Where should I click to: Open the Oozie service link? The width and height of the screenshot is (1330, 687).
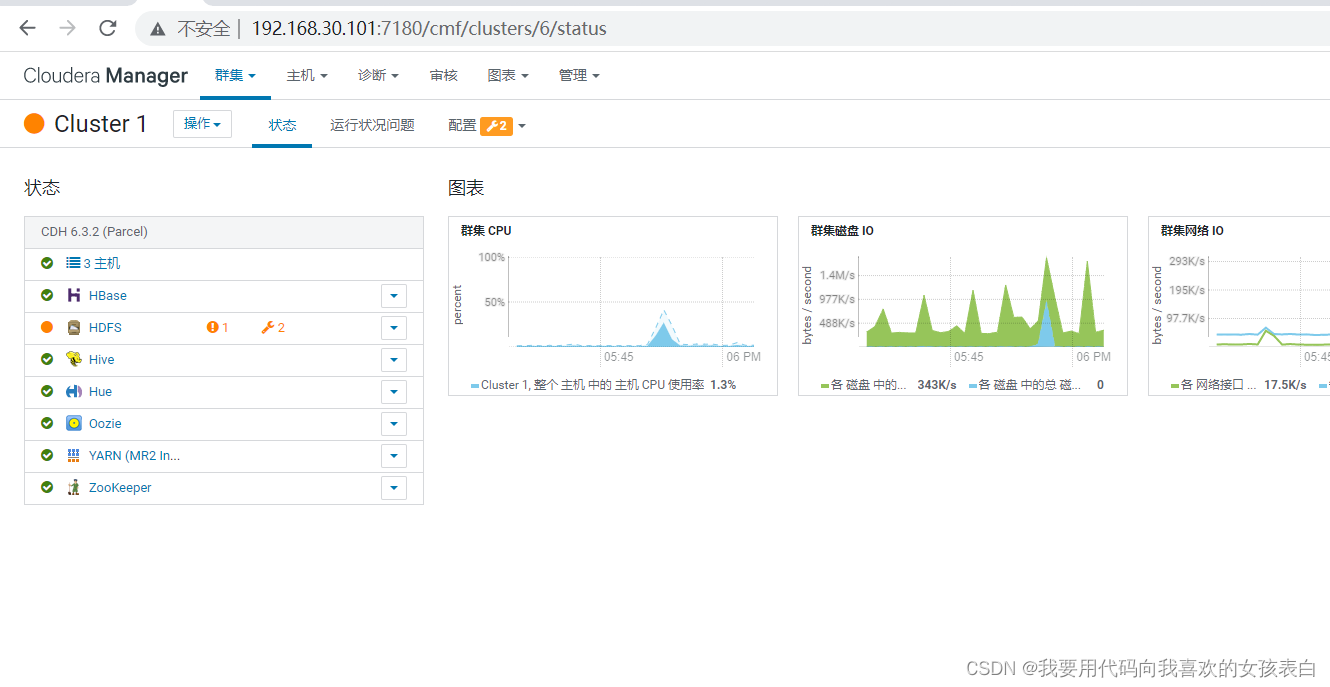(x=105, y=424)
